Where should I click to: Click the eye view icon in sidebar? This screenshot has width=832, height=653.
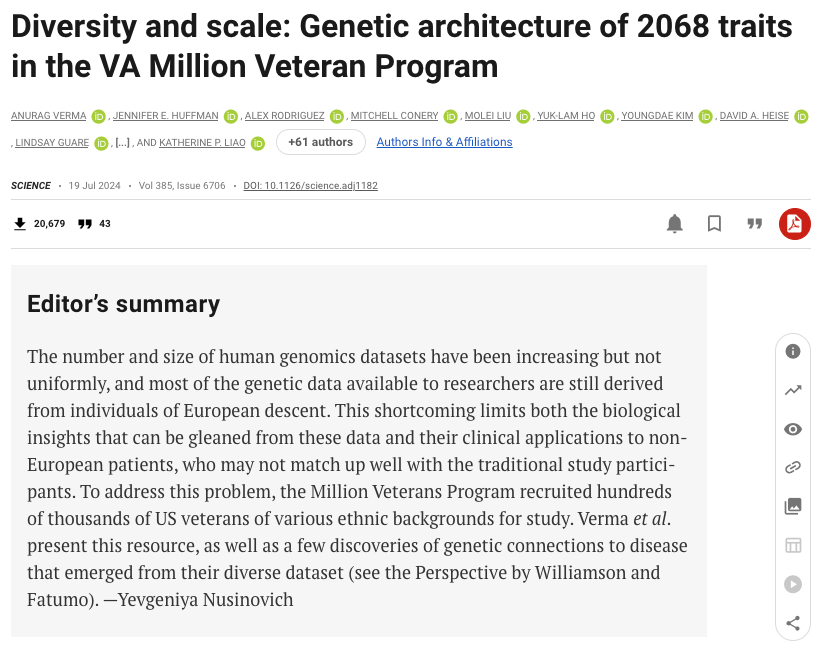[793, 429]
